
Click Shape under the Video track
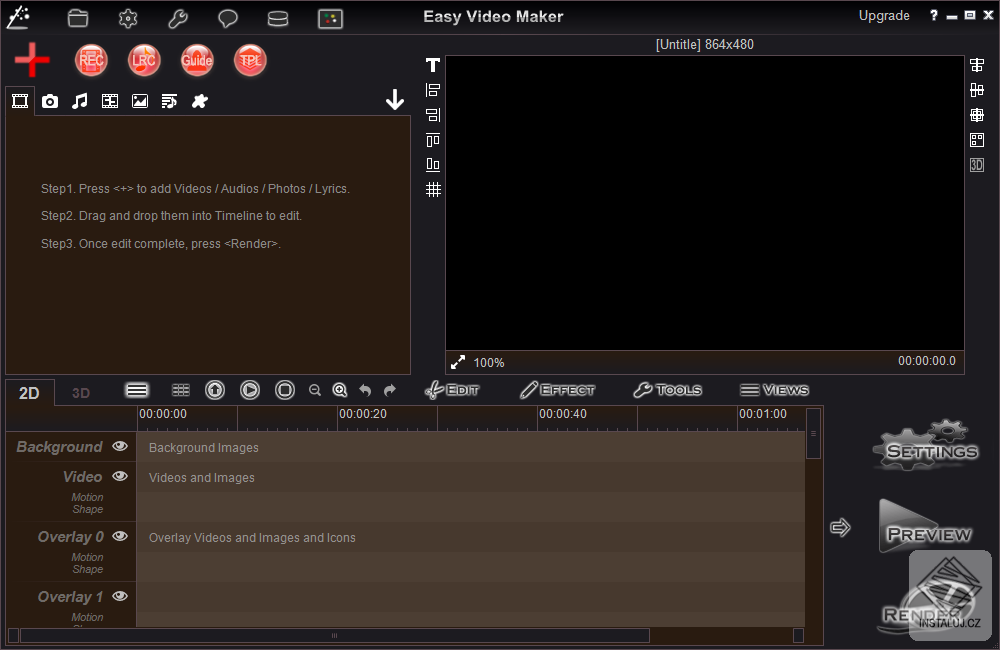88,509
